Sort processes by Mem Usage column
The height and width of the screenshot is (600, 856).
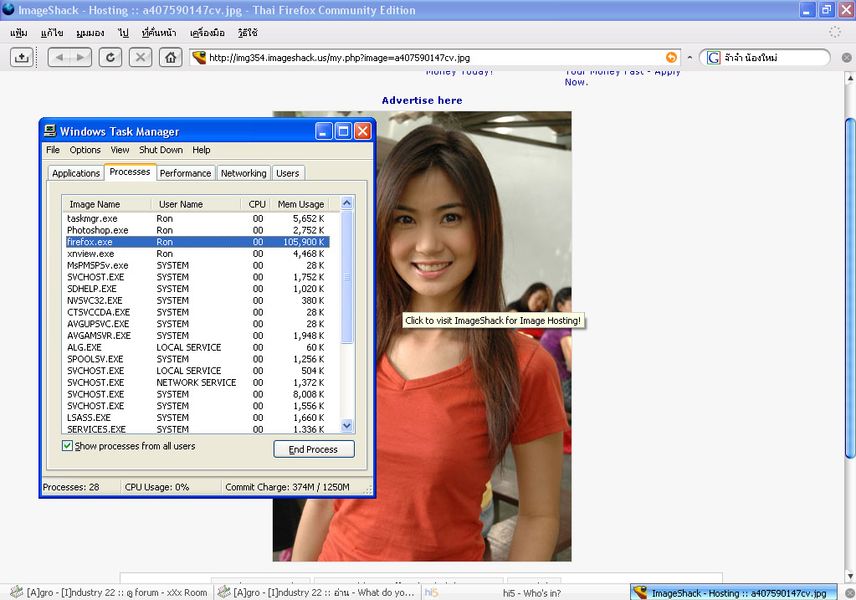point(301,204)
